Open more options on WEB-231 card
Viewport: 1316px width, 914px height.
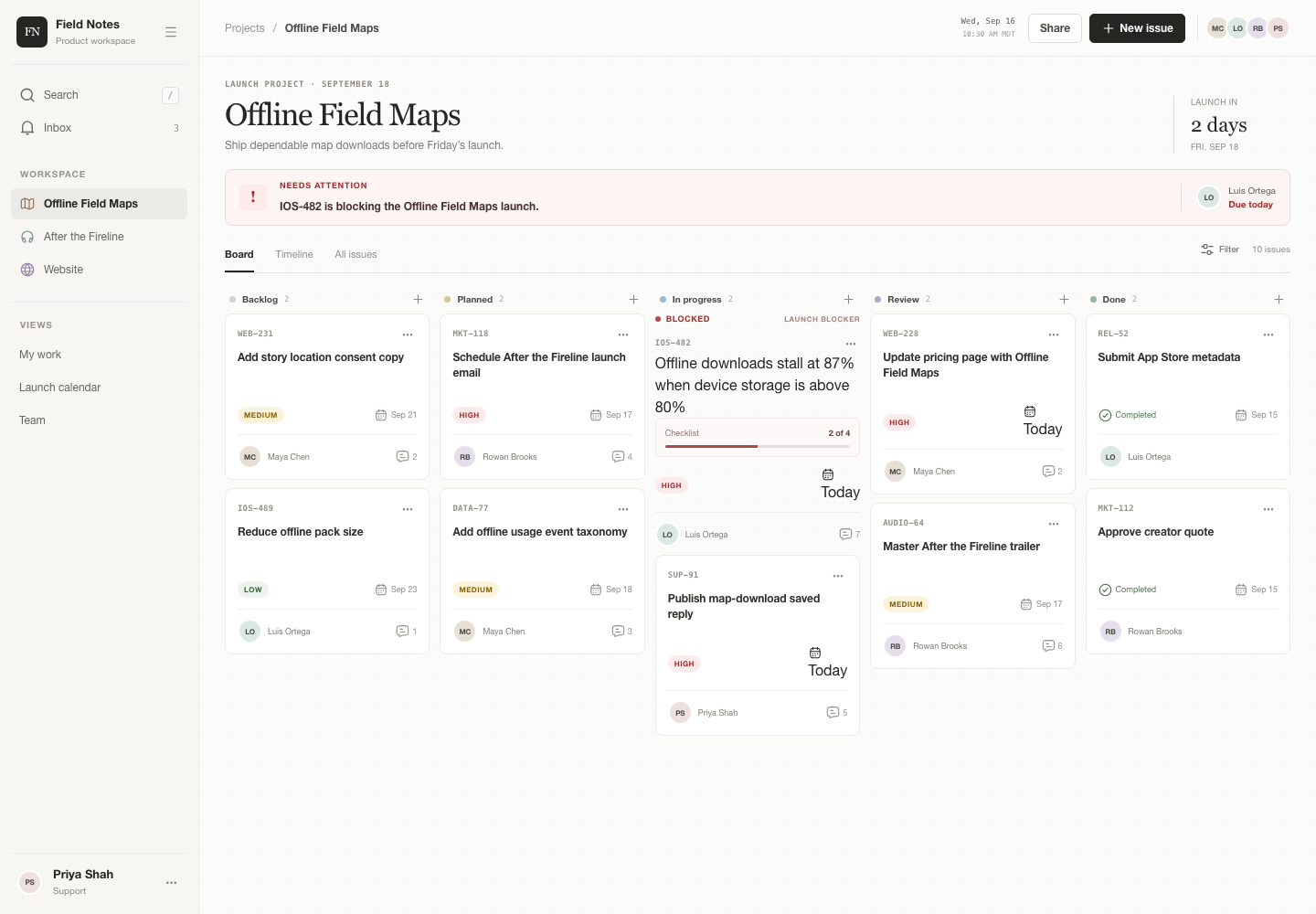click(408, 335)
